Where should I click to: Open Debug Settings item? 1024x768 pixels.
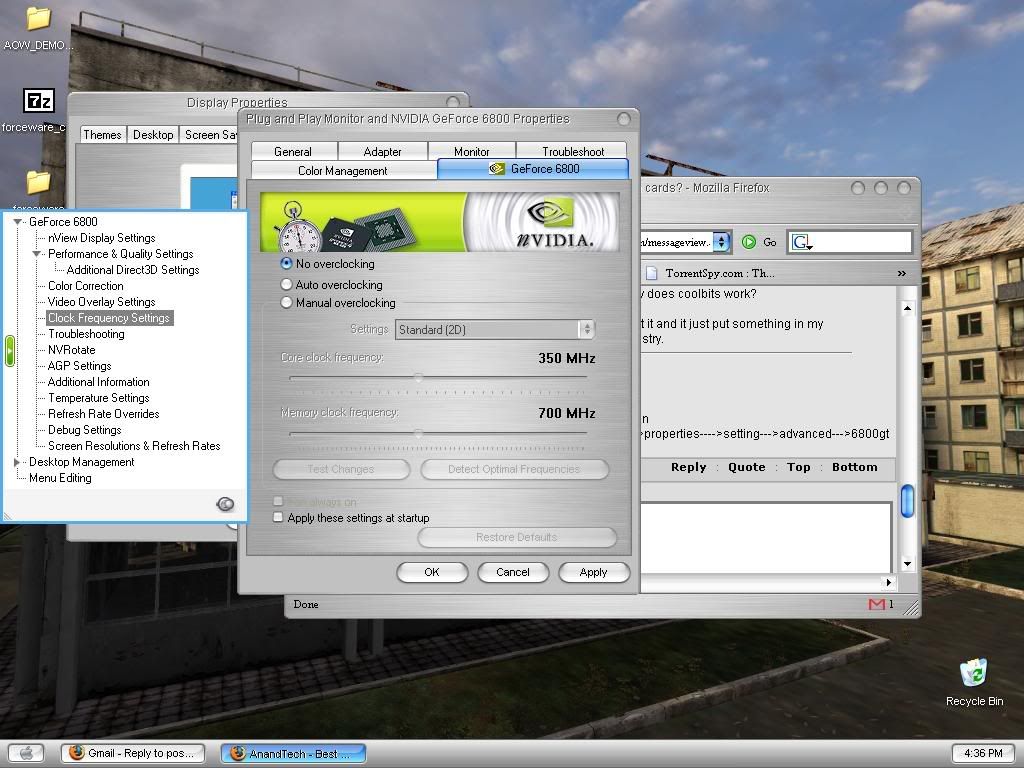84,430
